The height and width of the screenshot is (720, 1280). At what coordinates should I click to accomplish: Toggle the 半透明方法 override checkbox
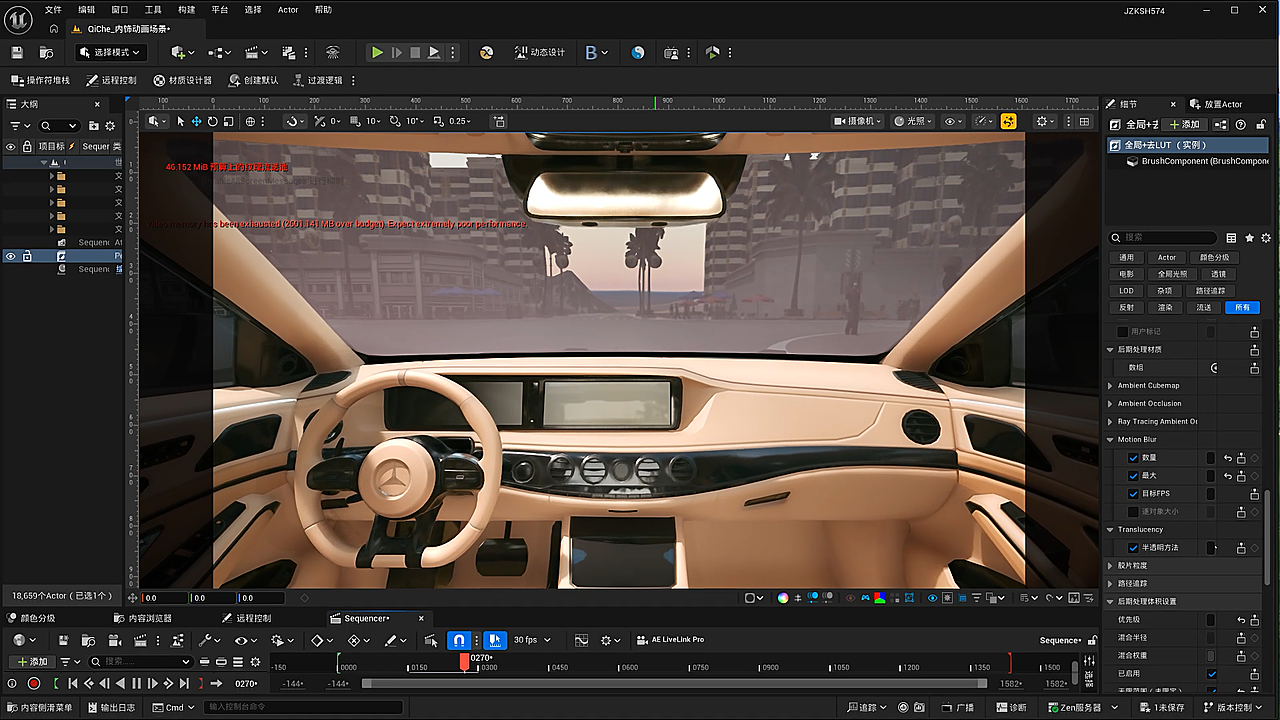pyautogui.click(x=1133, y=548)
